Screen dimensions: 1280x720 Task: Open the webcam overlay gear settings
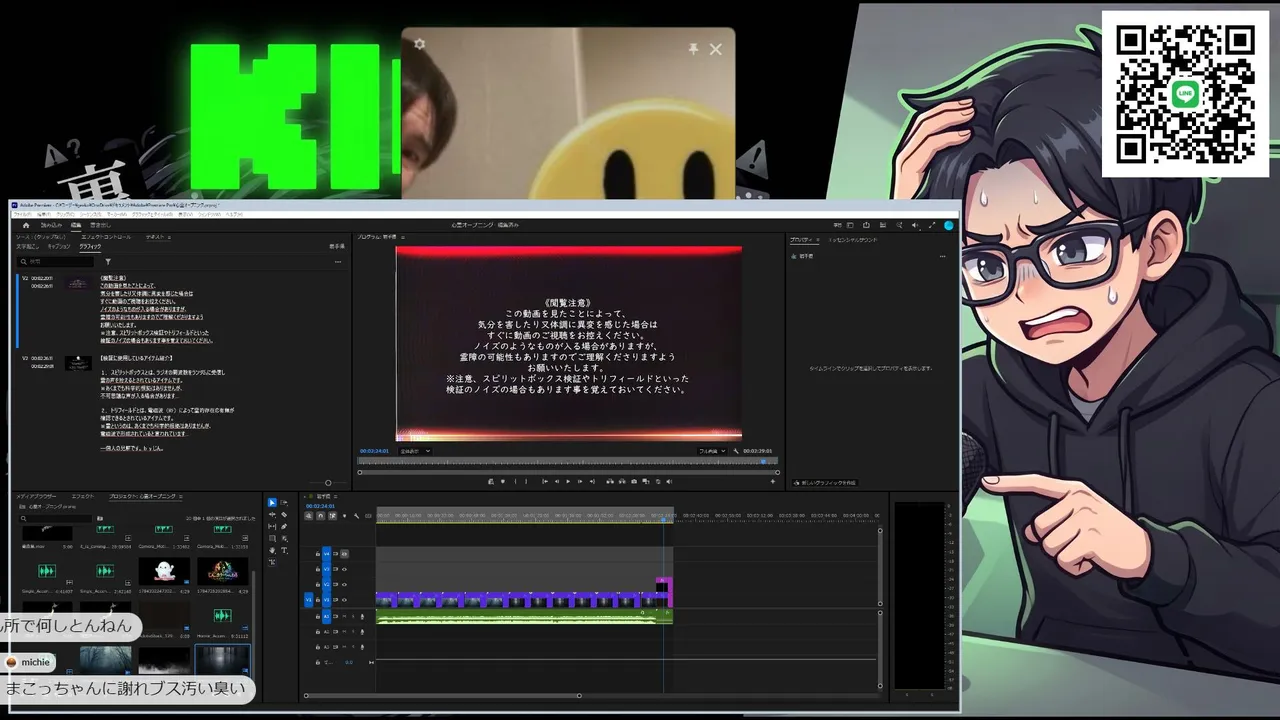419,44
